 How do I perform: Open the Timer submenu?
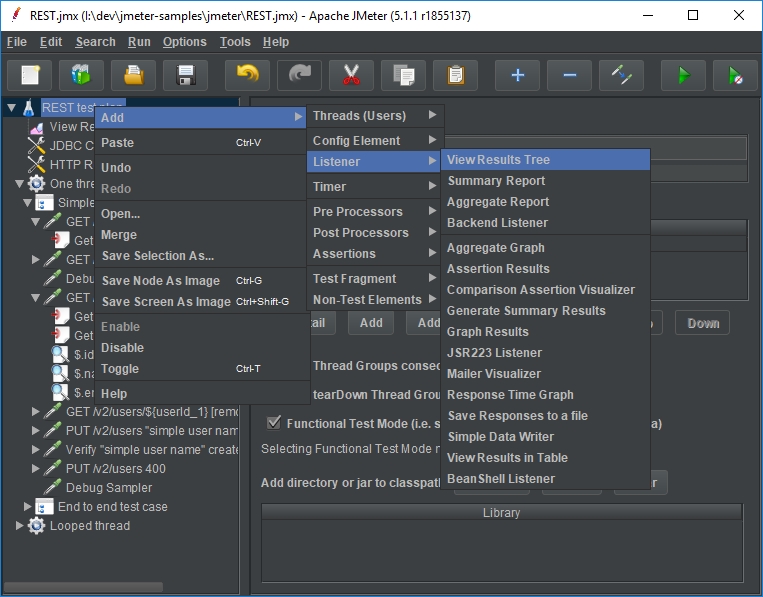(x=375, y=186)
